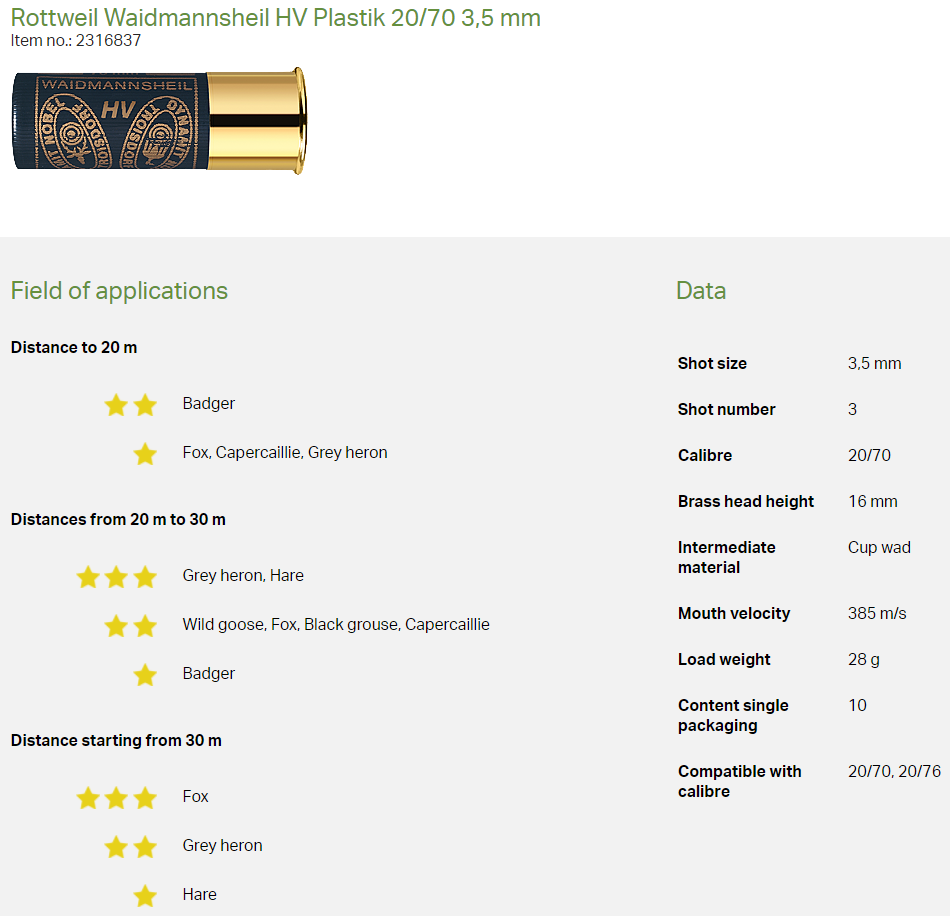
Task: Select the 20/70, 20/76 compatible calibre value
Action: [x=894, y=772]
